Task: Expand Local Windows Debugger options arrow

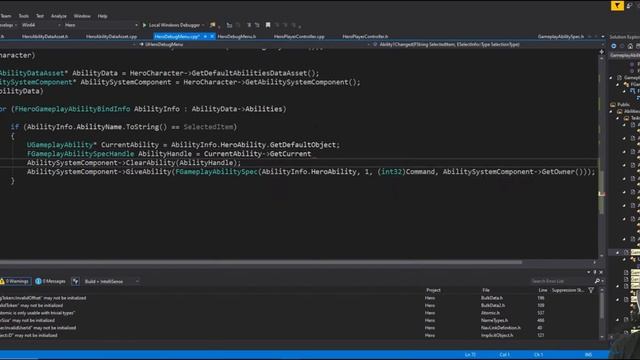Action: pyautogui.click(x=203, y=25)
